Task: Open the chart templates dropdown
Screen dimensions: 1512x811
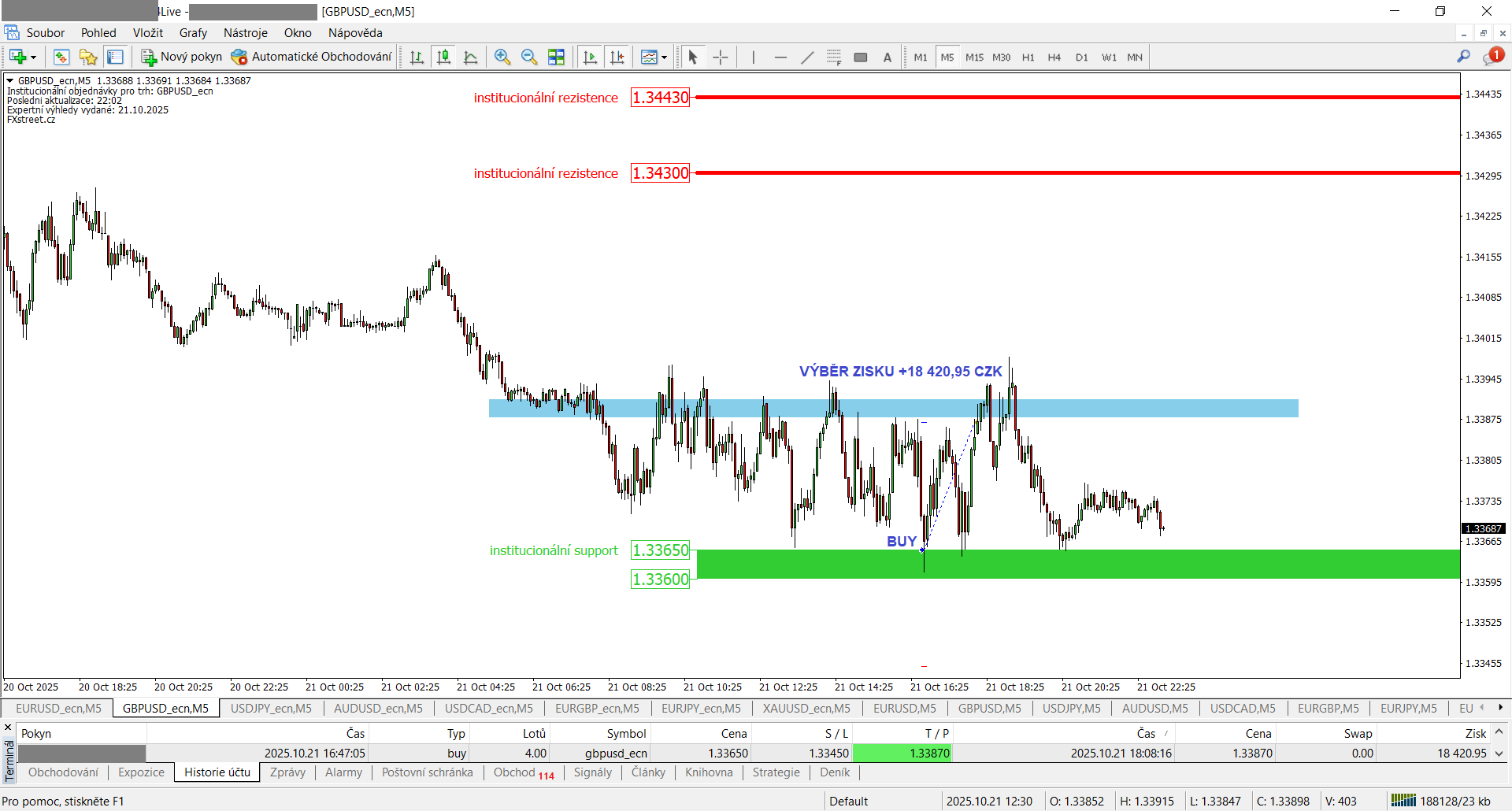Action: coord(654,57)
